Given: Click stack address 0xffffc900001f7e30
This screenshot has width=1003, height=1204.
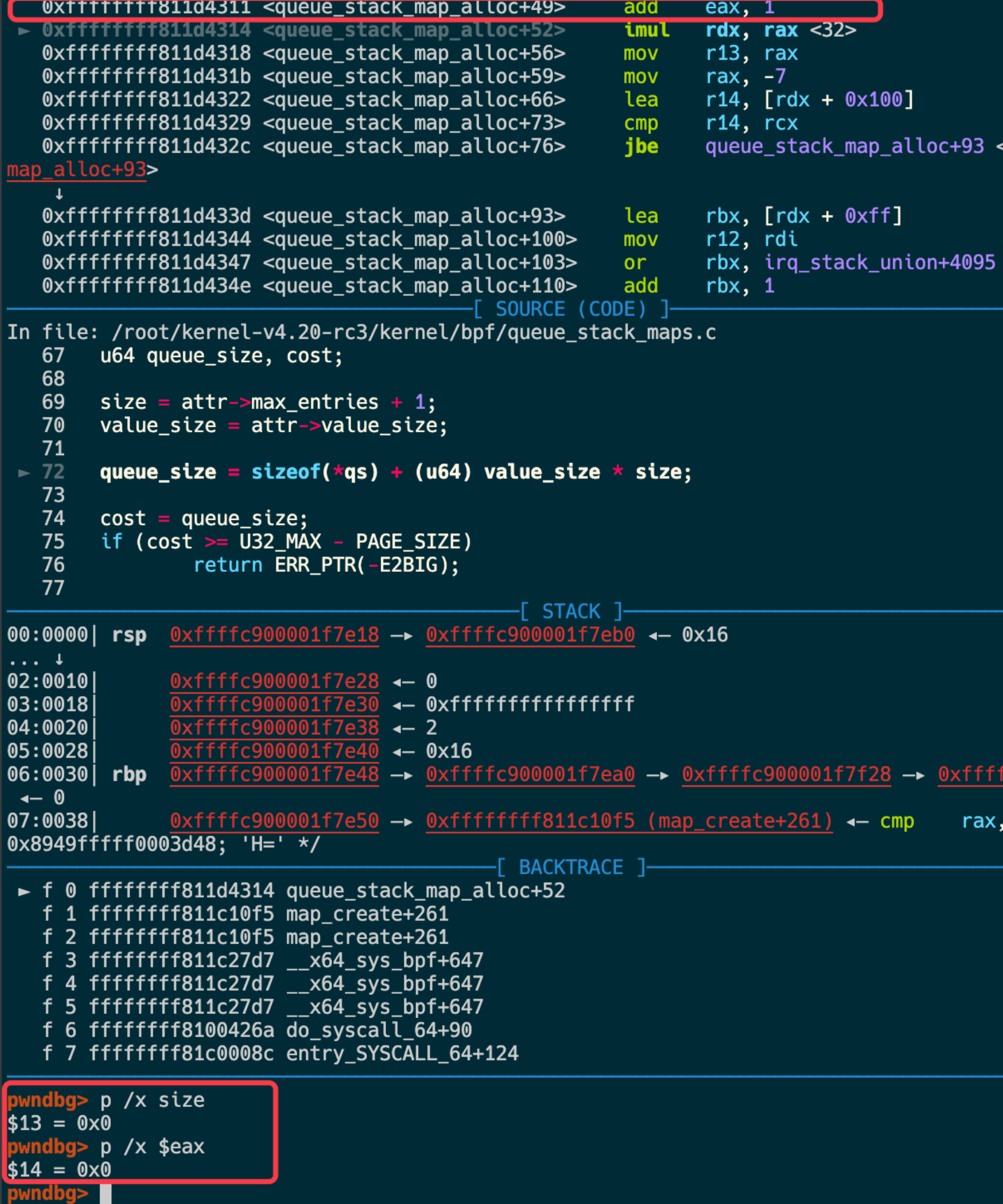Looking at the screenshot, I should (274, 704).
